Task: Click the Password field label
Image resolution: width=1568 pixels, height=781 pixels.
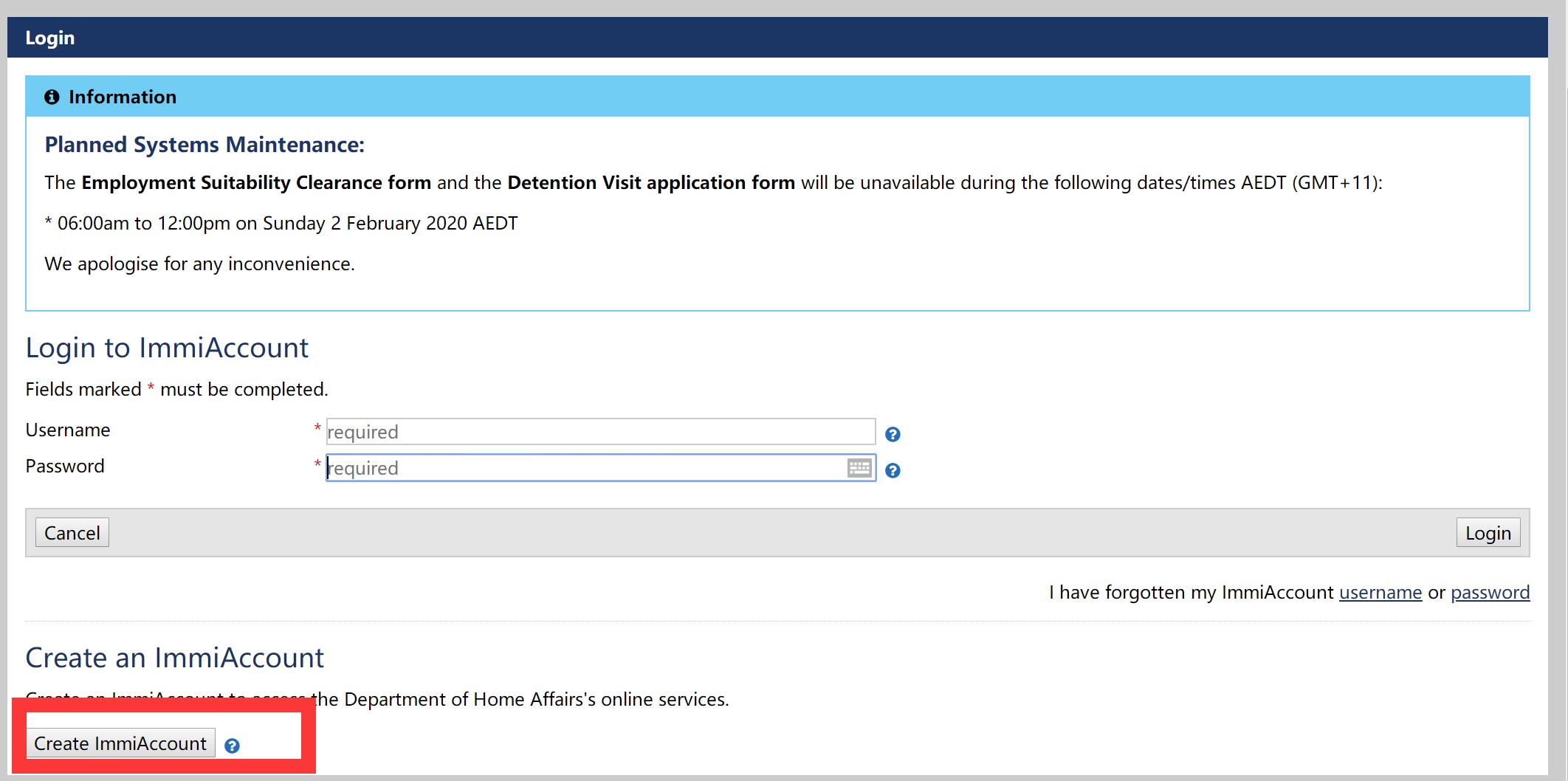Action: point(65,466)
